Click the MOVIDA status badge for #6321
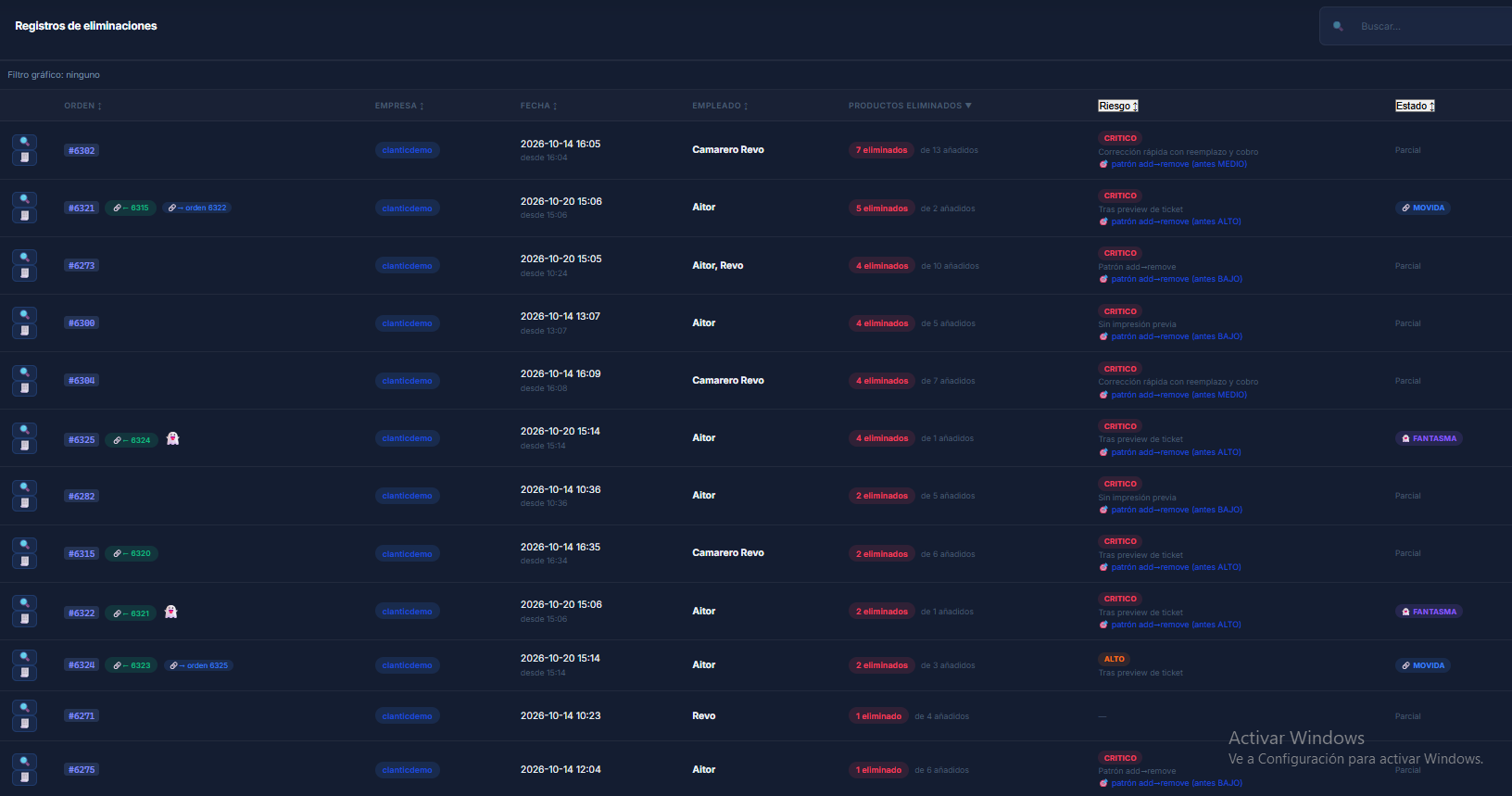Screen dimensions: 1512x796 click(1423, 208)
